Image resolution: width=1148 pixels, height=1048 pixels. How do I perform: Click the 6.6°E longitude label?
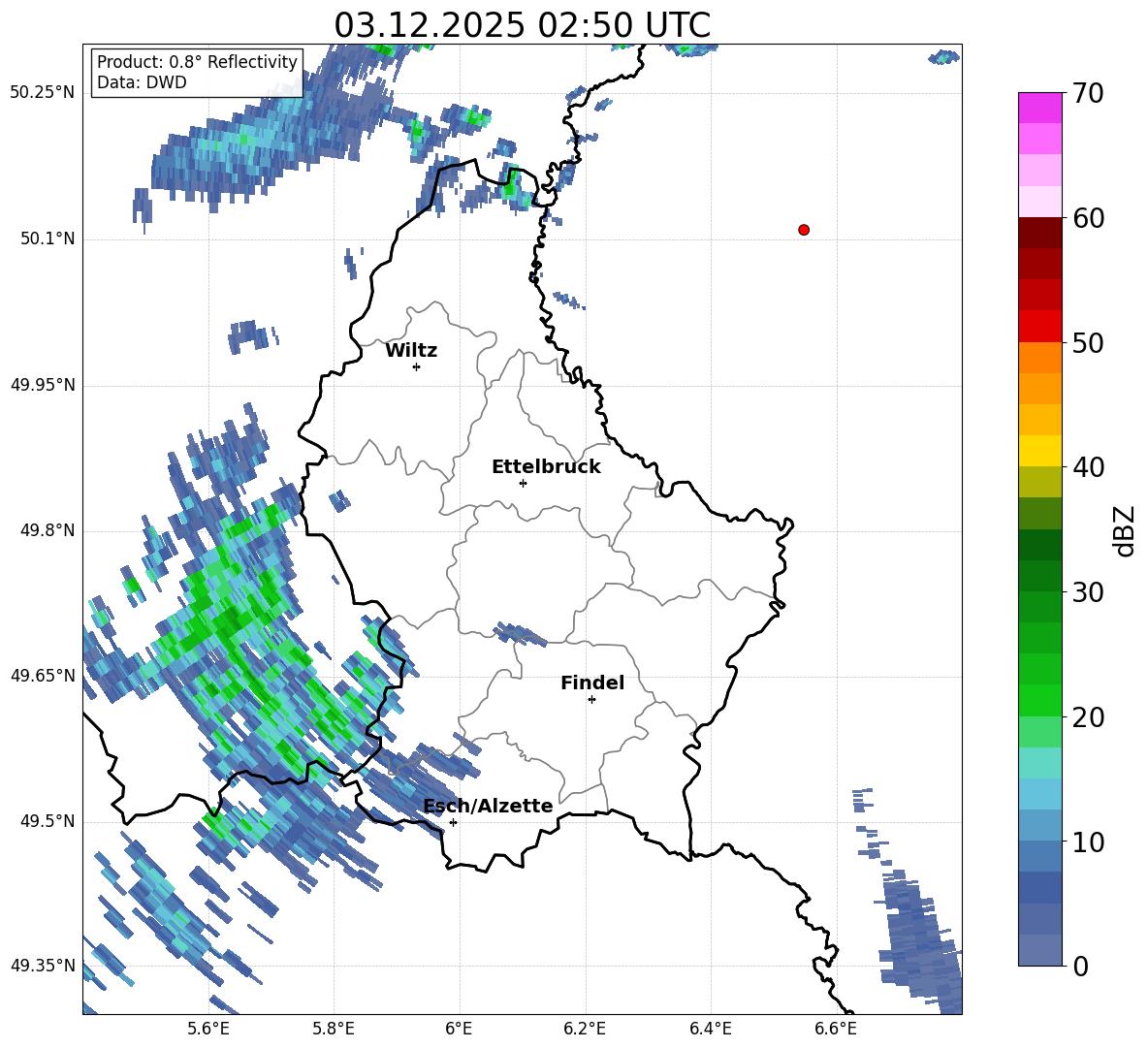(836, 1029)
